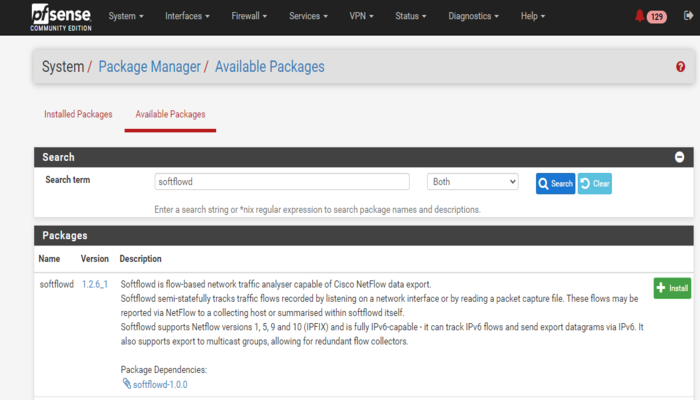The image size is (700, 400).
Task: Click the logout icon in navbar
Action: click(x=688, y=16)
